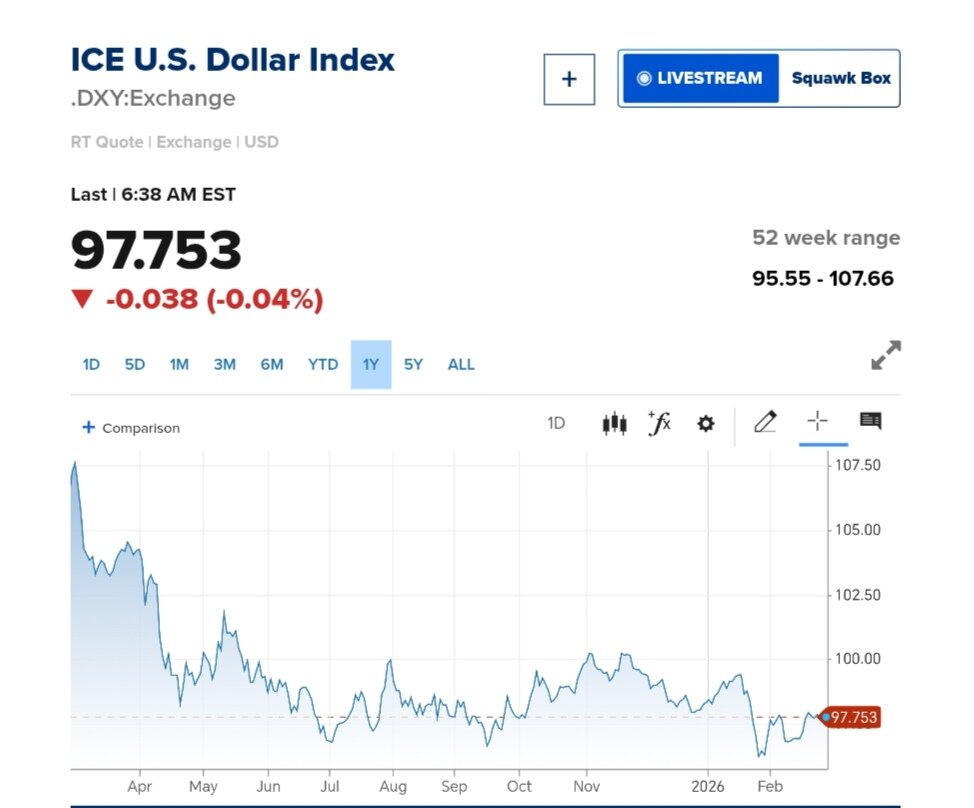Open chart settings gear
974x808 pixels.
click(706, 423)
